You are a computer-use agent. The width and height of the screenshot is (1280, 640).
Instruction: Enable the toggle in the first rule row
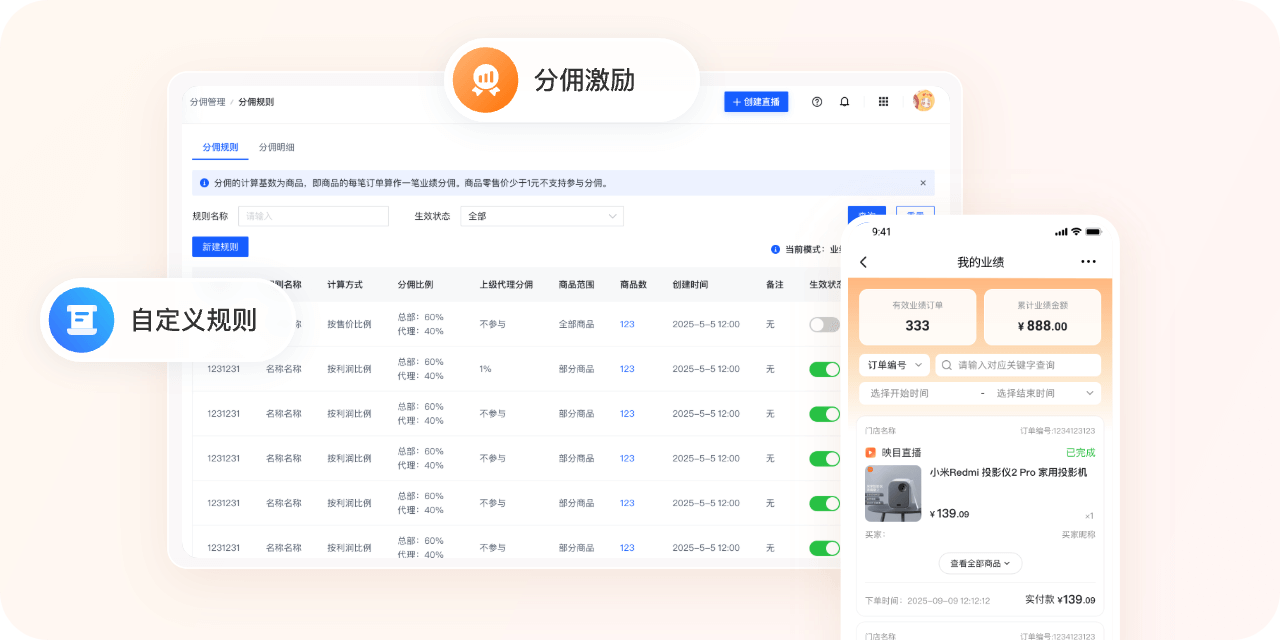click(x=824, y=325)
